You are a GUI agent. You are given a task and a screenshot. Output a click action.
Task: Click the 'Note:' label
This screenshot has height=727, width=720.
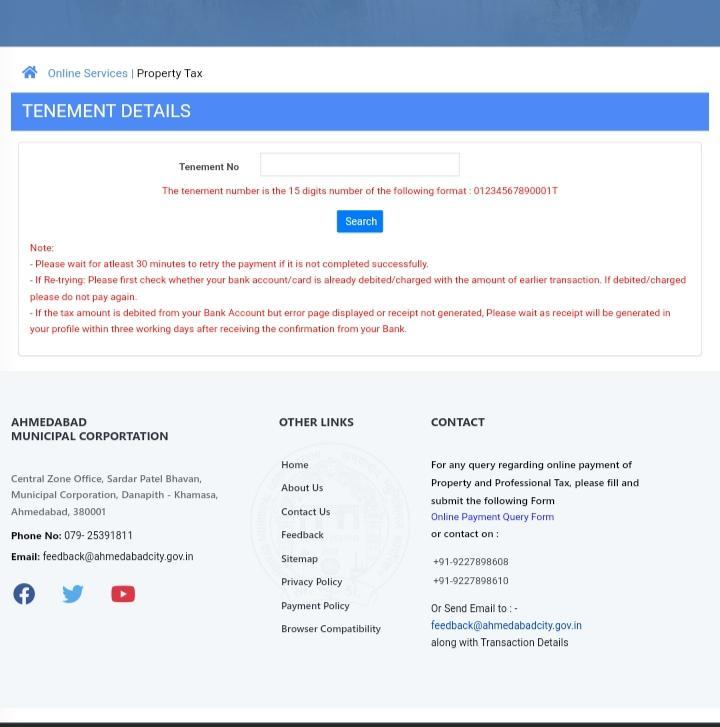click(42, 248)
